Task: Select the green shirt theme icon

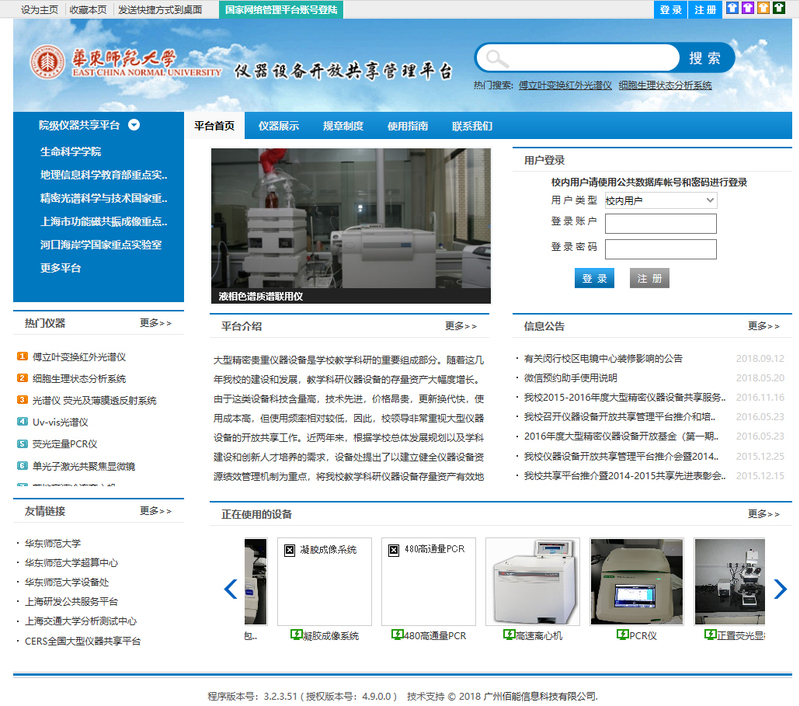Action: coord(778,9)
